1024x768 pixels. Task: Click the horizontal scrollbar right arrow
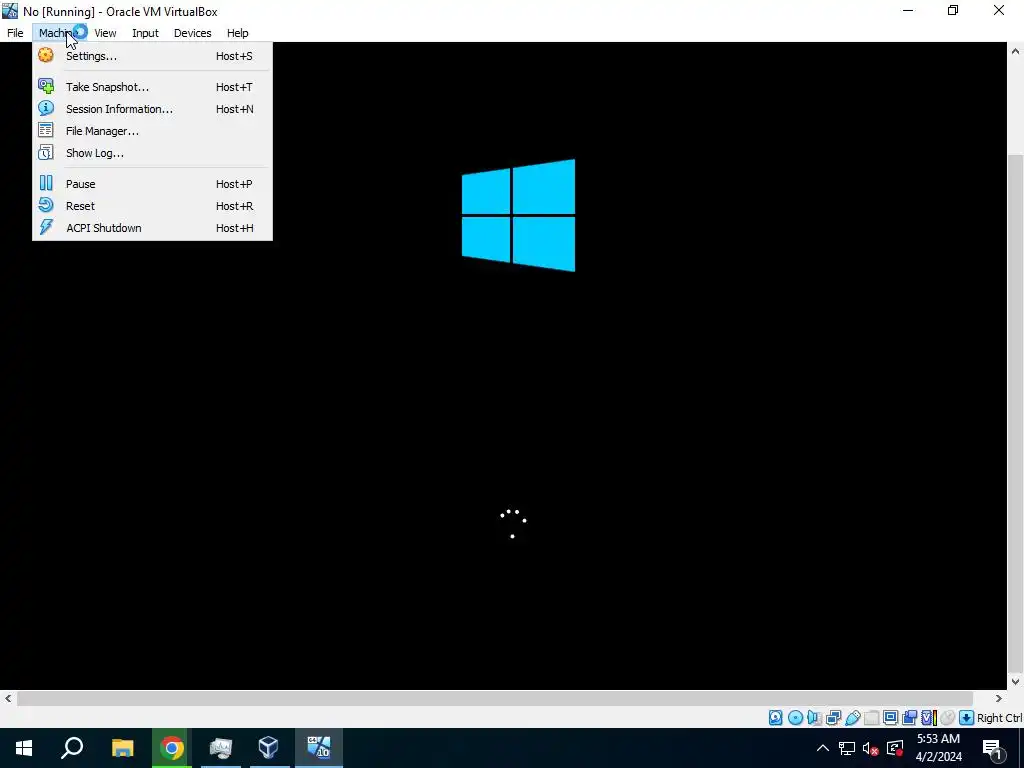(x=999, y=699)
